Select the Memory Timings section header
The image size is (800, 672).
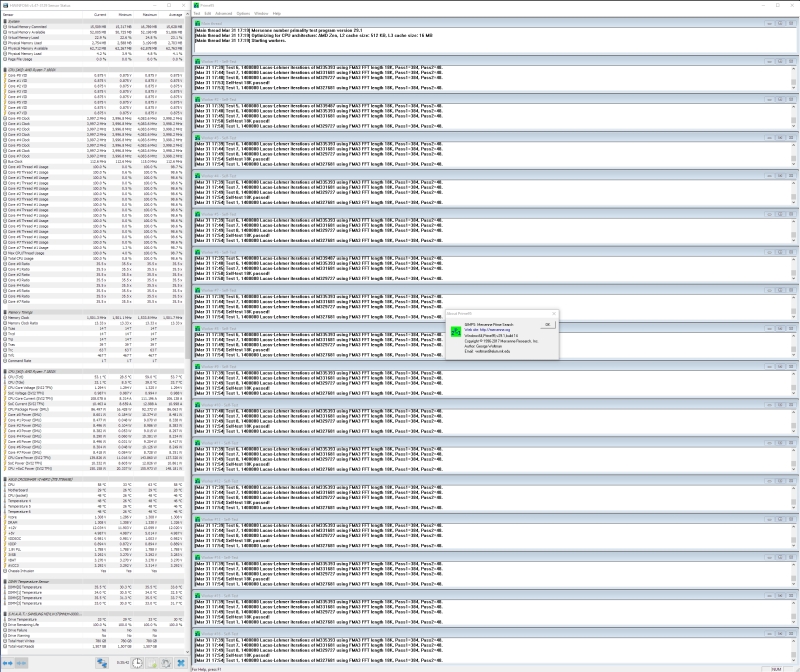pos(22,310)
